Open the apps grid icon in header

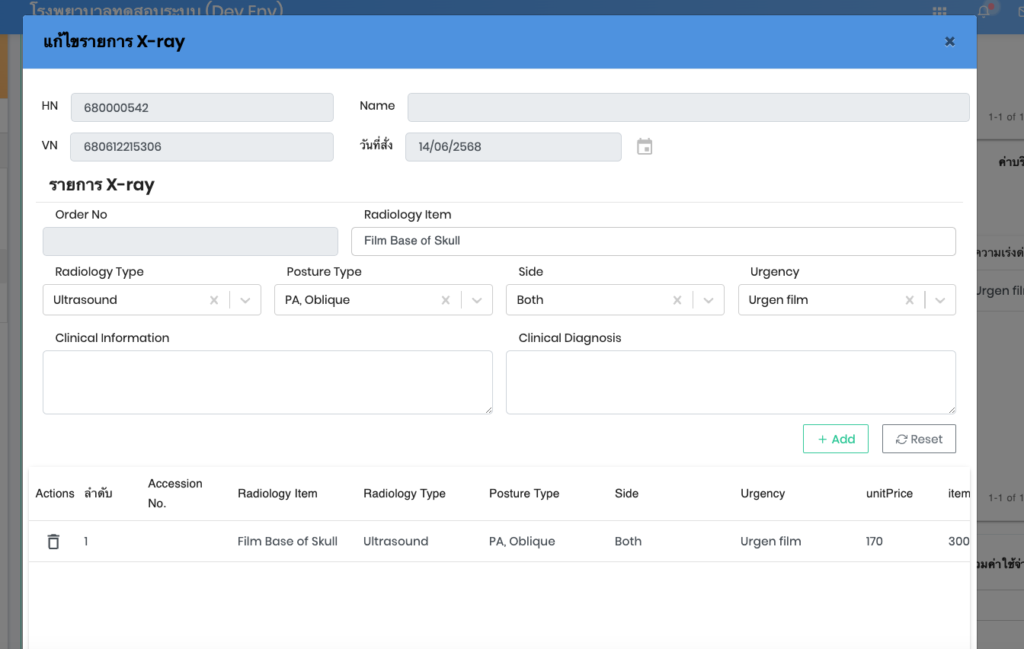pos(939,11)
